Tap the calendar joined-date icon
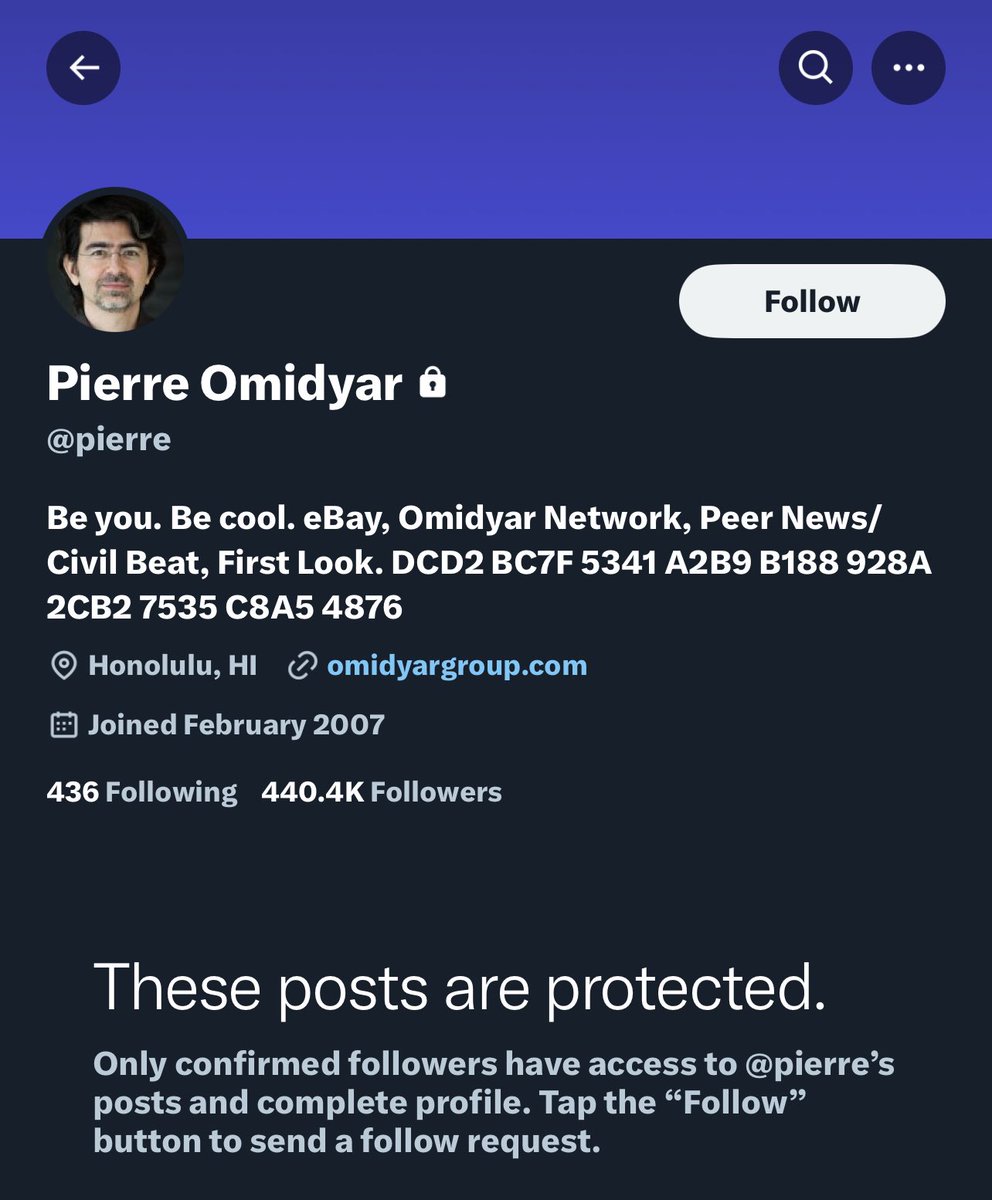 coord(63,725)
